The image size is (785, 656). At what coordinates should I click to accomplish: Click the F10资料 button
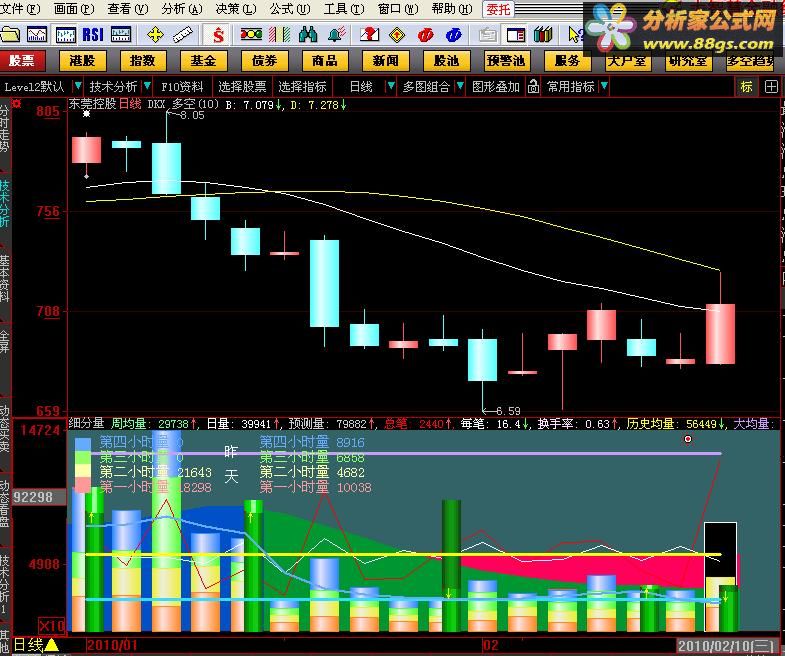click(x=182, y=87)
